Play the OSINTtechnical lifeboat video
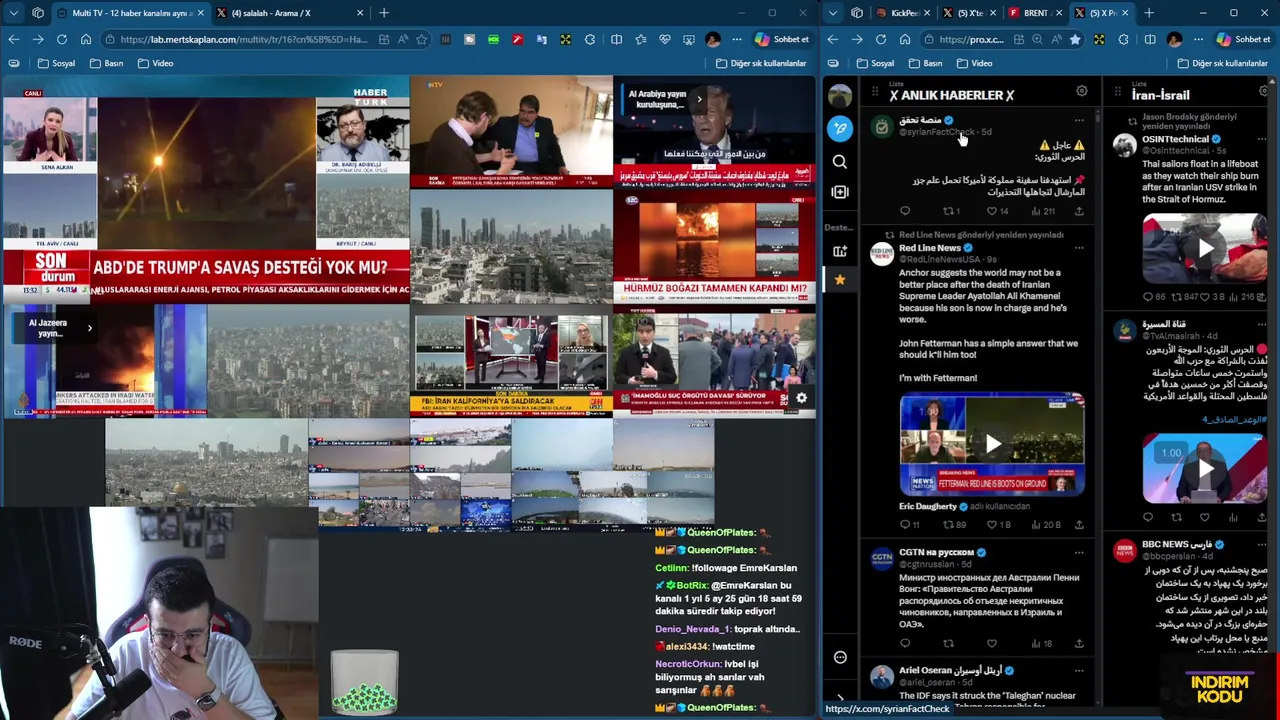The image size is (1280, 720). click(x=1205, y=248)
